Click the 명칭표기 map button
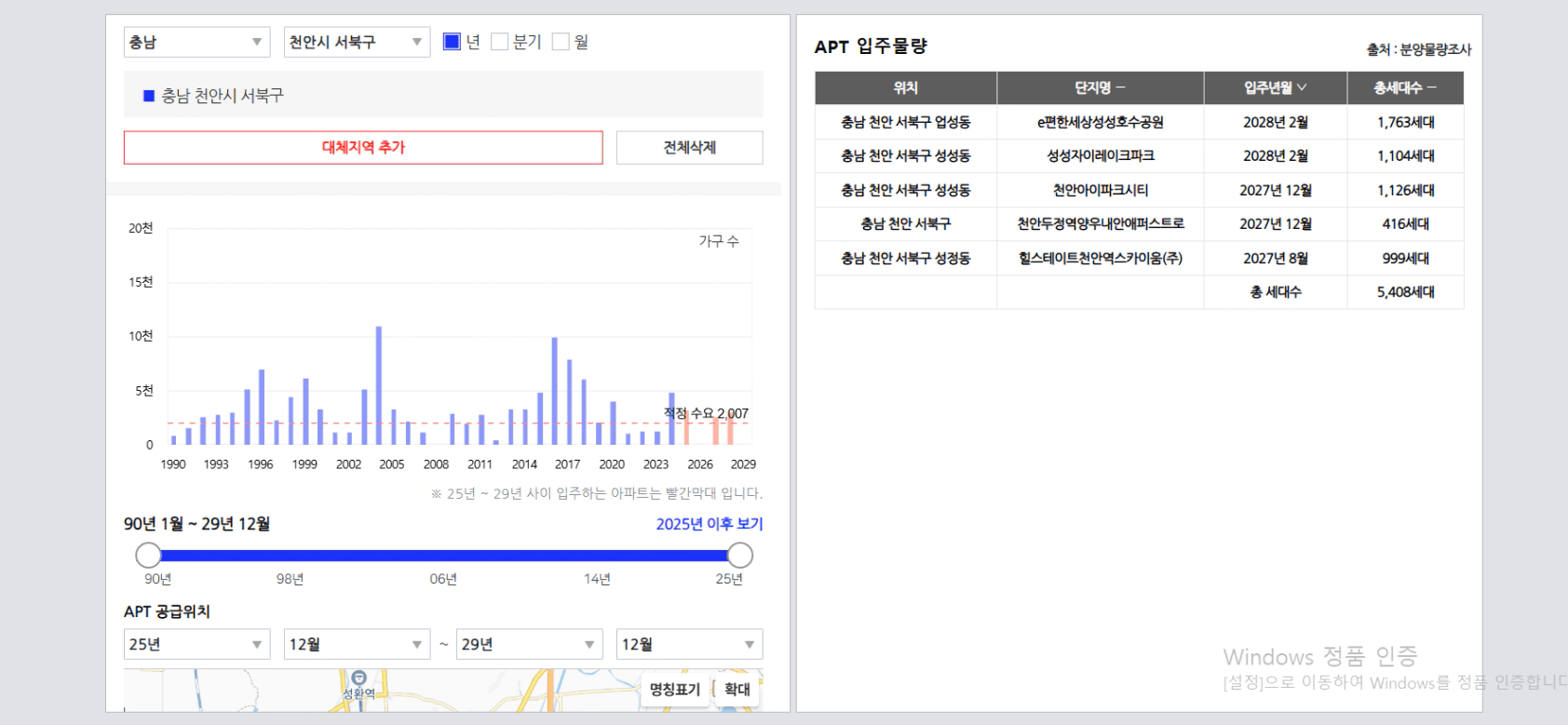Image resolution: width=1568 pixels, height=725 pixels. 674,689
